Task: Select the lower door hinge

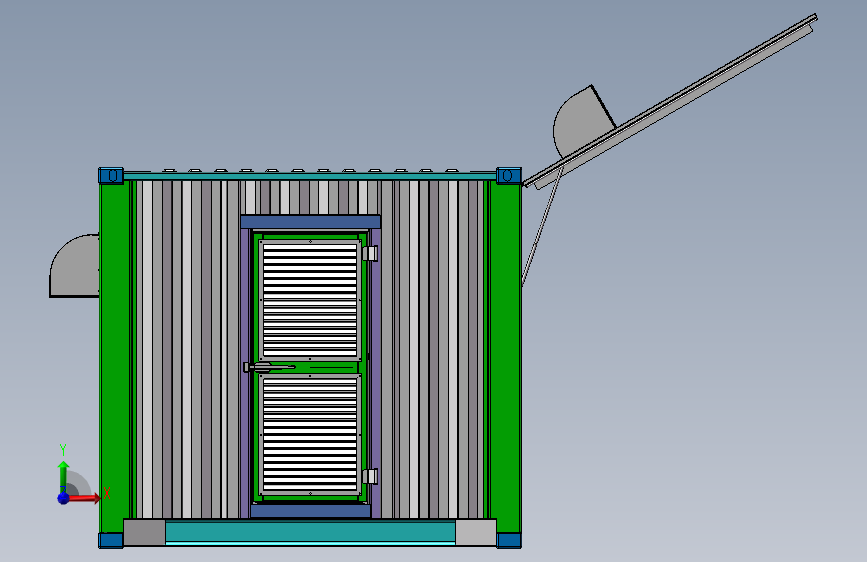Action: [370, 476]
